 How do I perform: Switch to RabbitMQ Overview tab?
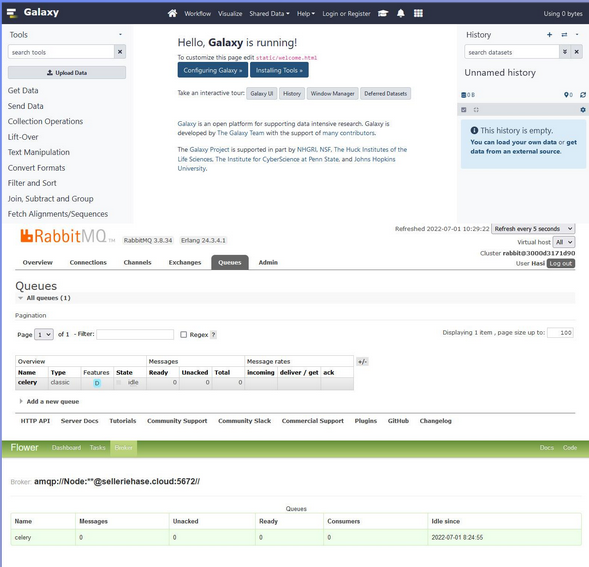click(38, 262)
